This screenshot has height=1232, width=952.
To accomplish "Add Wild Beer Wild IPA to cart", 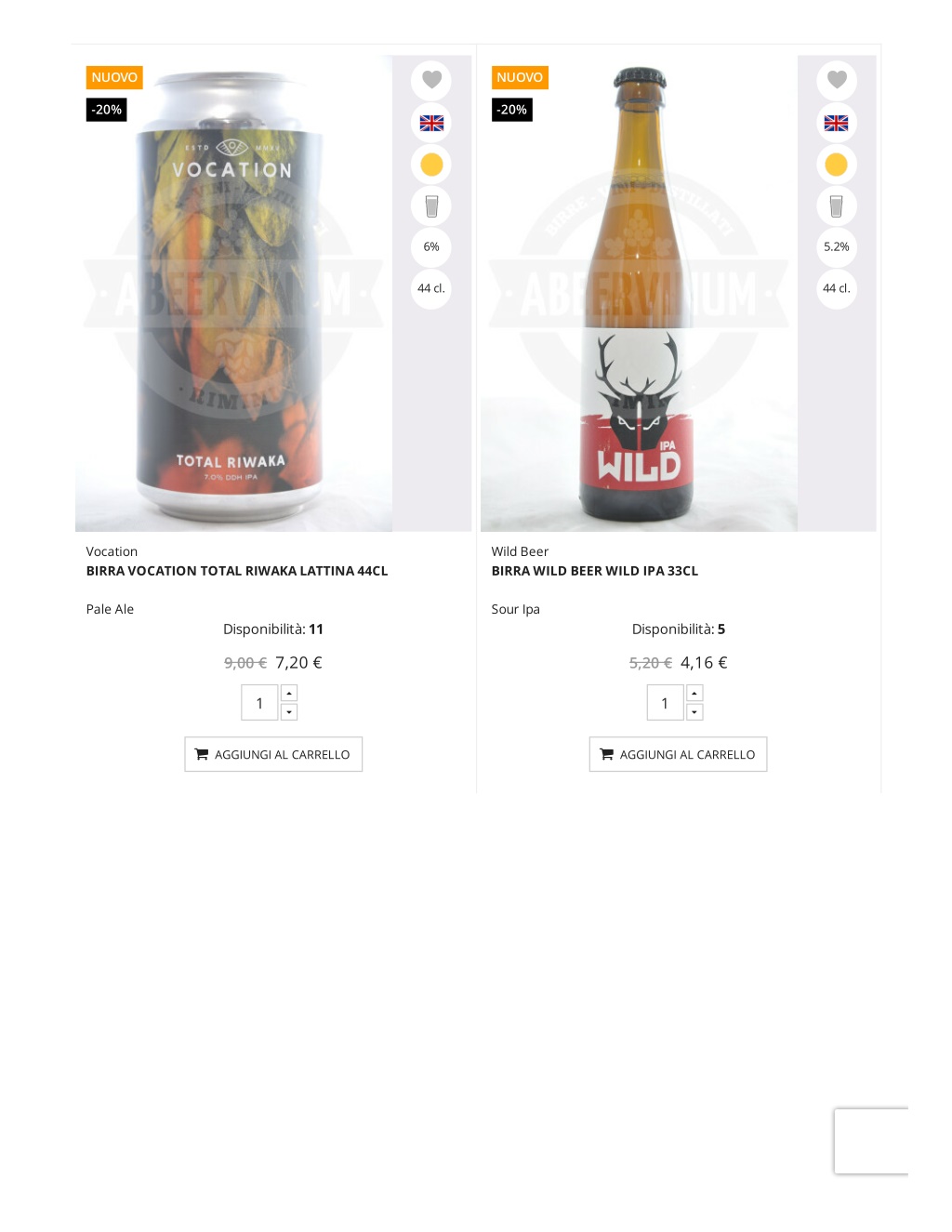I will (679, 754).
